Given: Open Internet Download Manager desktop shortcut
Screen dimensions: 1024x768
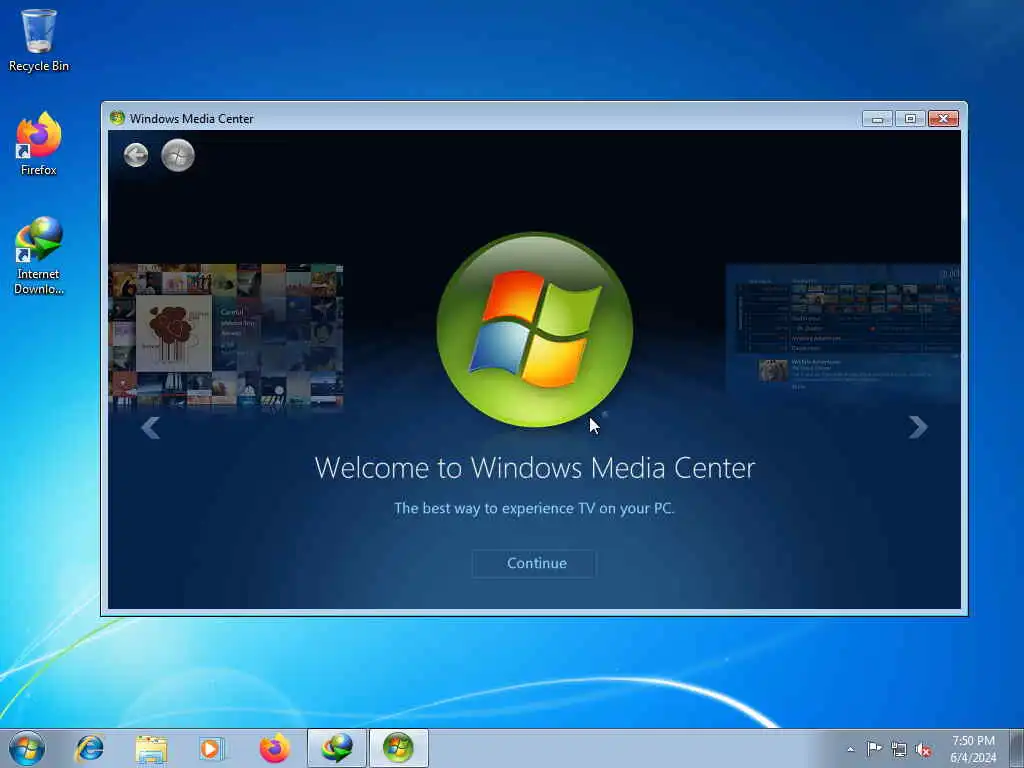Looking at the screenshot, I should pos(39,255).
